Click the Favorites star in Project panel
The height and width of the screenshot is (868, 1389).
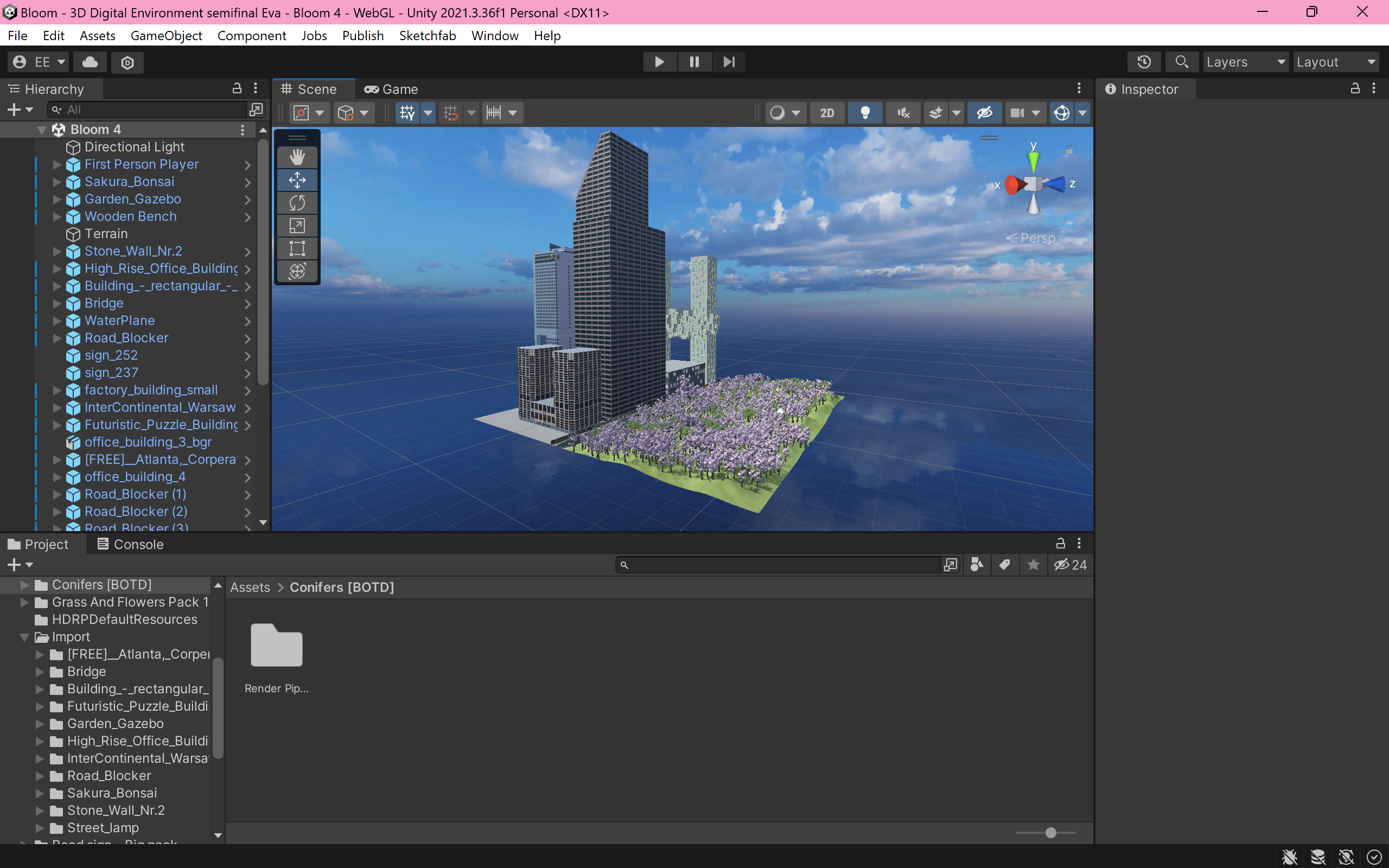[1033, 565]
